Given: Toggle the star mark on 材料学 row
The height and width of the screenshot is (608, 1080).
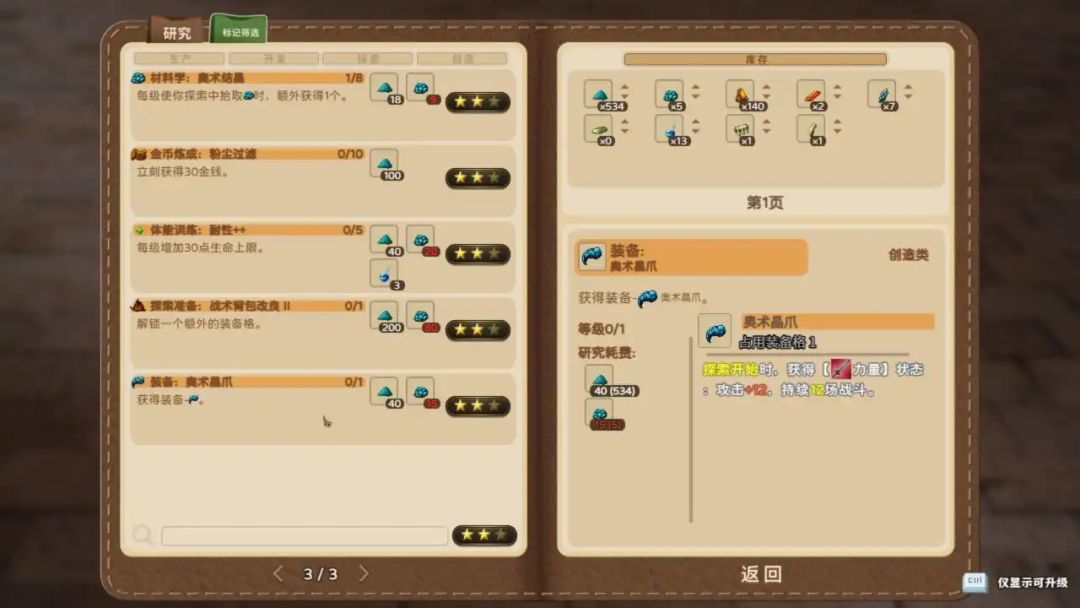Looking at the screenshot, I should [x=477, y=102].
